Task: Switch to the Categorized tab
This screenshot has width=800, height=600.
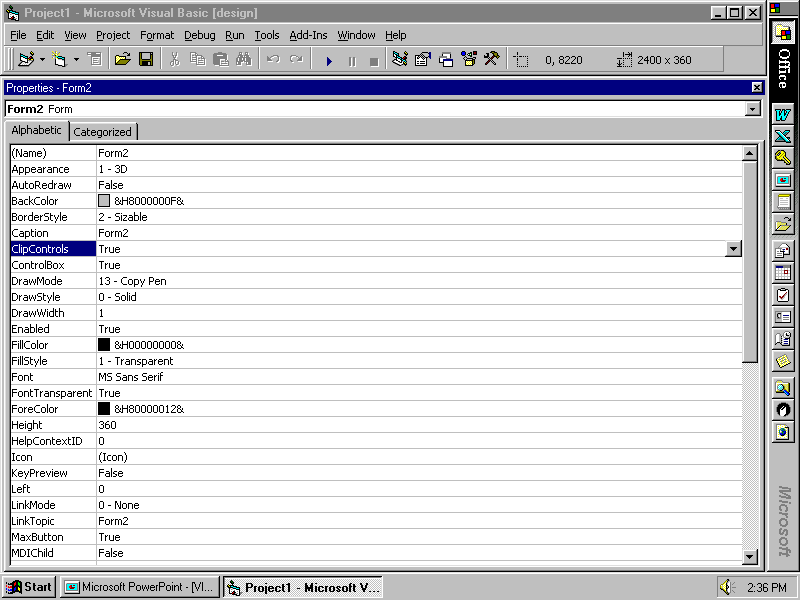Action: click(103, 132)
